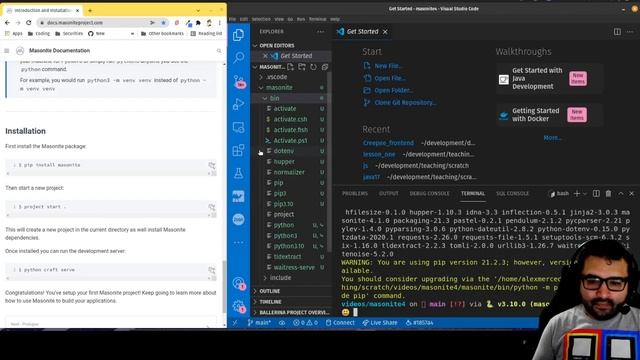Click New File icon in MASONITE explorer header

[x=290, y=67]
